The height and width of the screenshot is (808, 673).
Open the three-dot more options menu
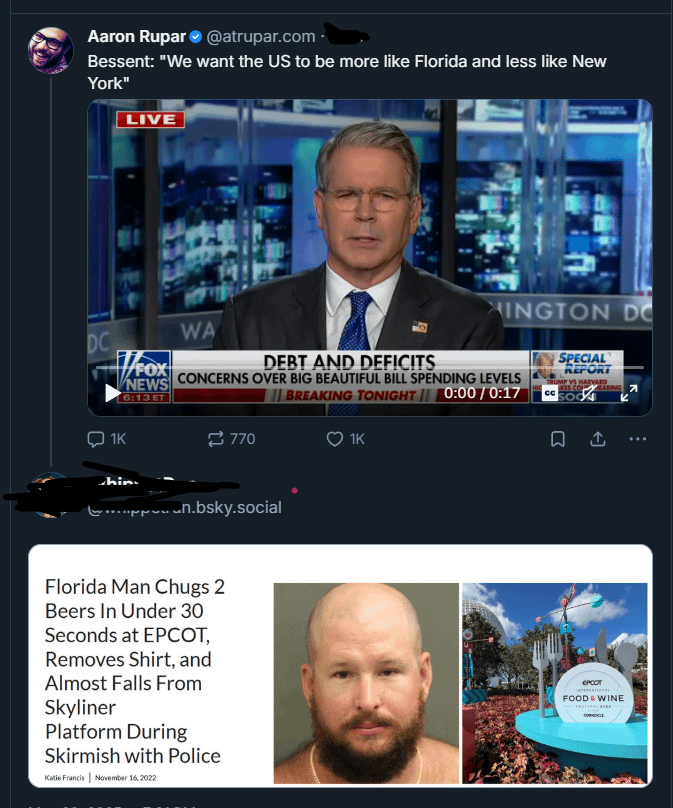tap(637, 439)
